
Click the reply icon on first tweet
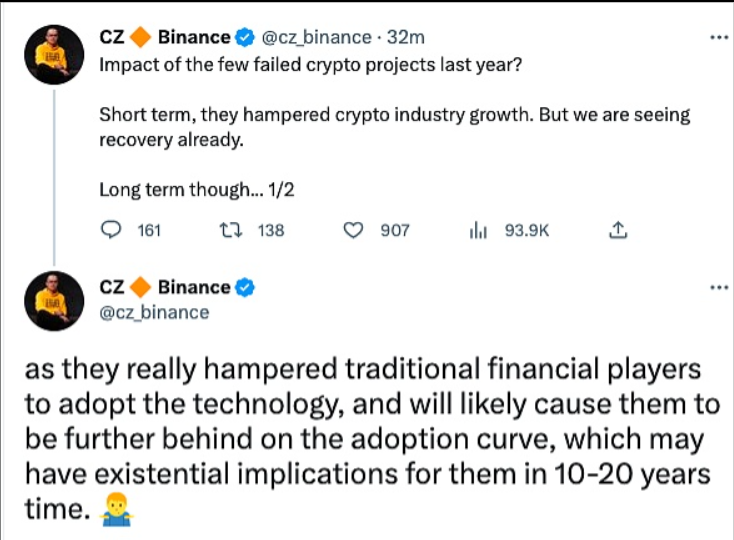click(x=113, y=230)
